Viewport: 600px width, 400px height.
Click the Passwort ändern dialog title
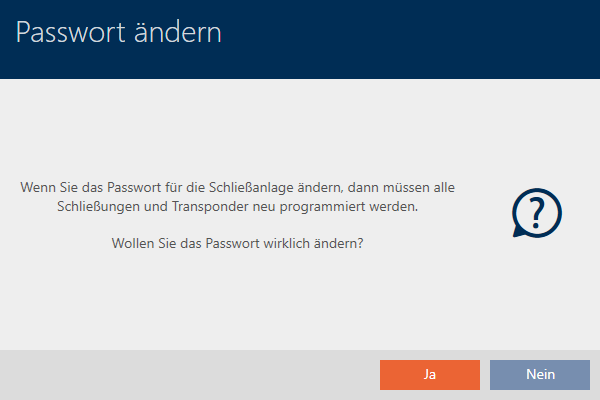click(x=119, y=32)
